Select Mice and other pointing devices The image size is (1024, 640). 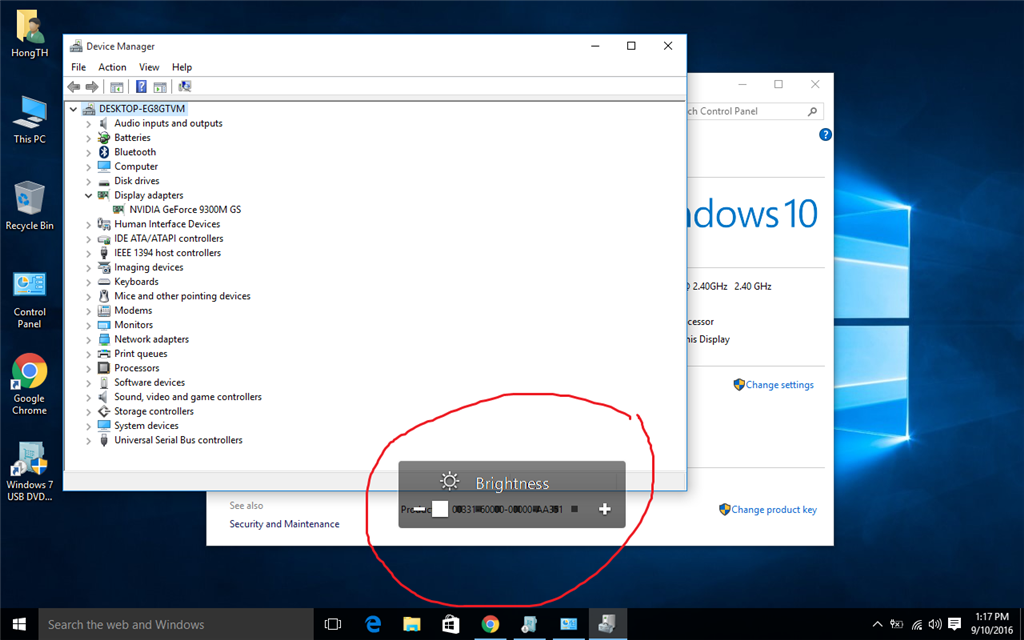pos(182,296)
